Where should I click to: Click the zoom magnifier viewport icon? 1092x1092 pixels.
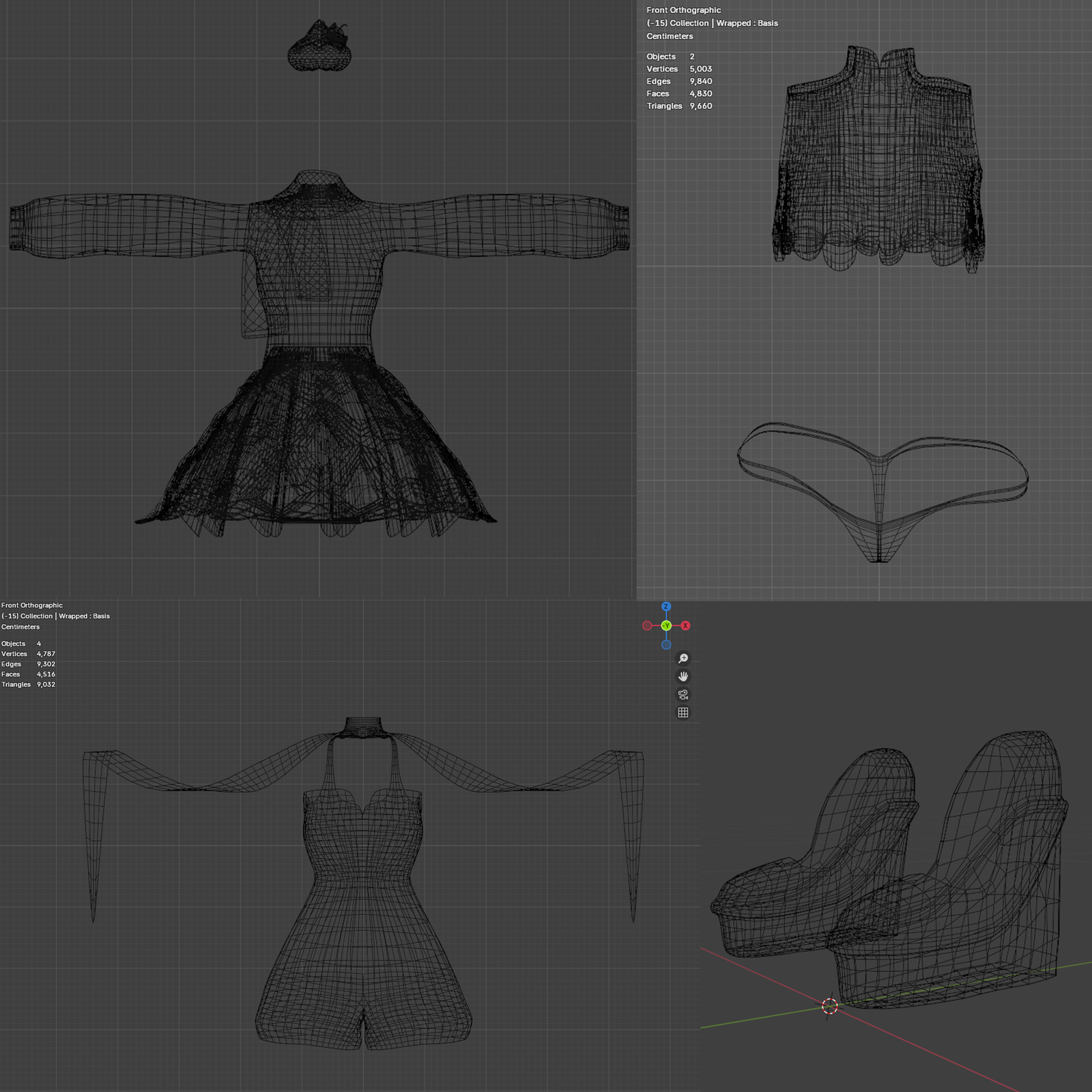(x=682, y=659)
